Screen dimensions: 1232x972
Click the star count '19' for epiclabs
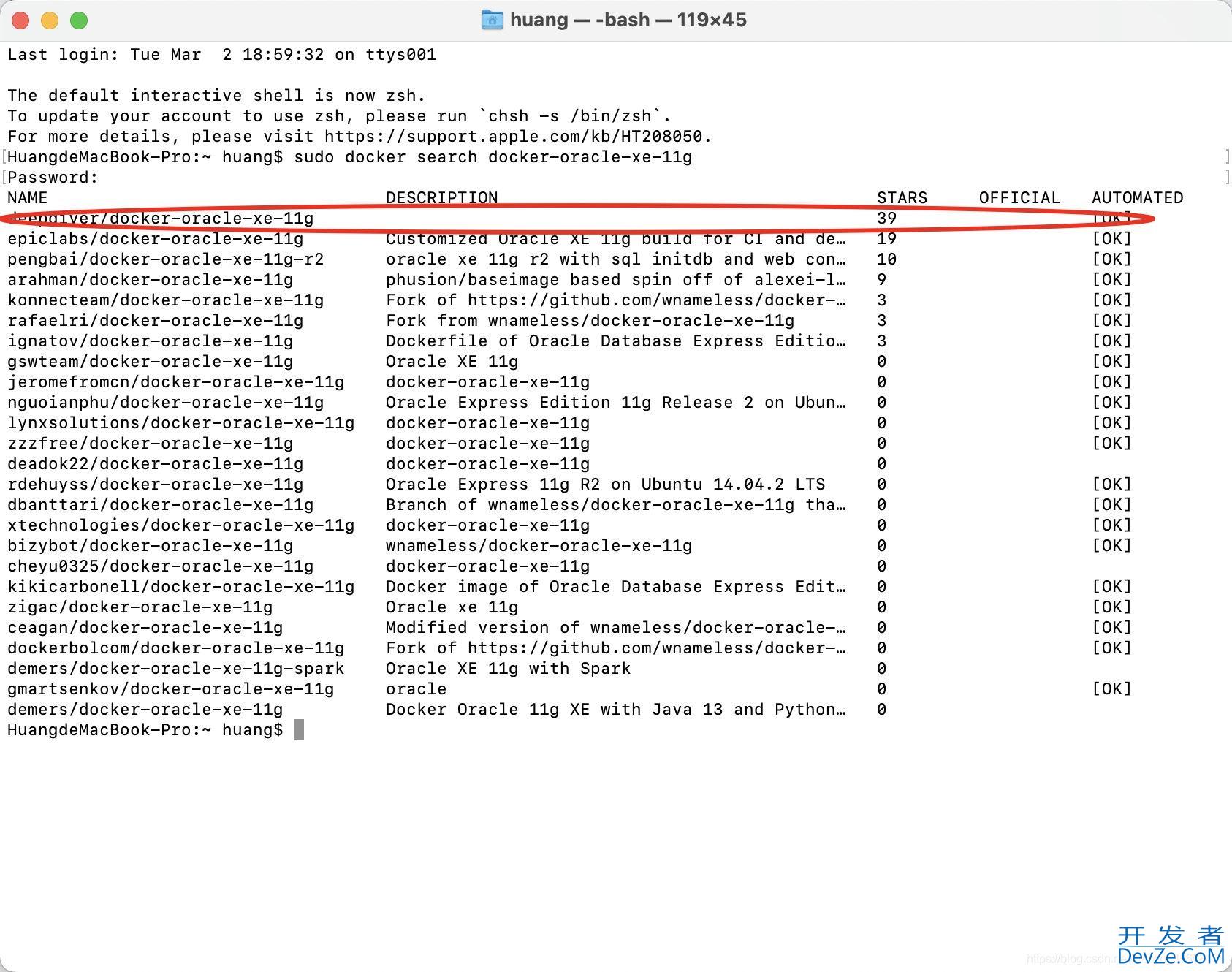(887, 238)
